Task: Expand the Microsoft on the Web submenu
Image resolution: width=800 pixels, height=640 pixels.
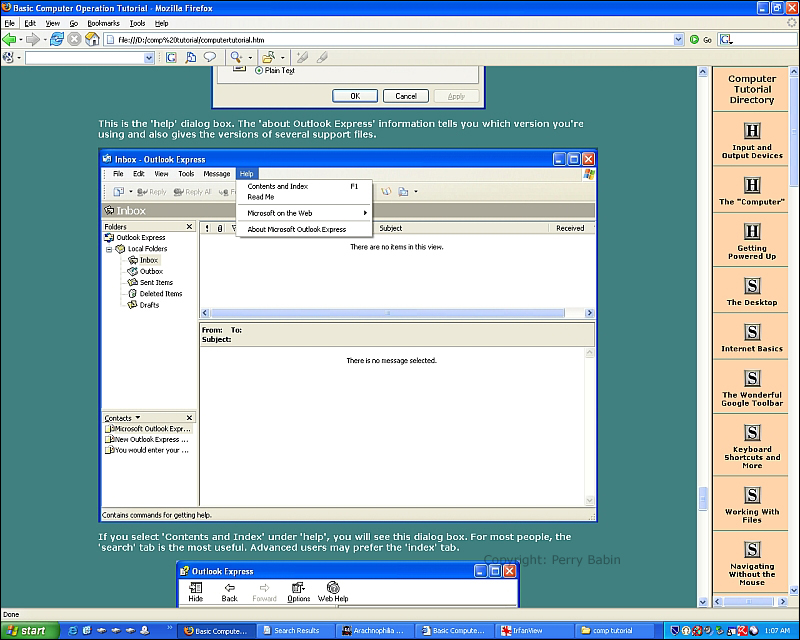Action: point(304,213)
